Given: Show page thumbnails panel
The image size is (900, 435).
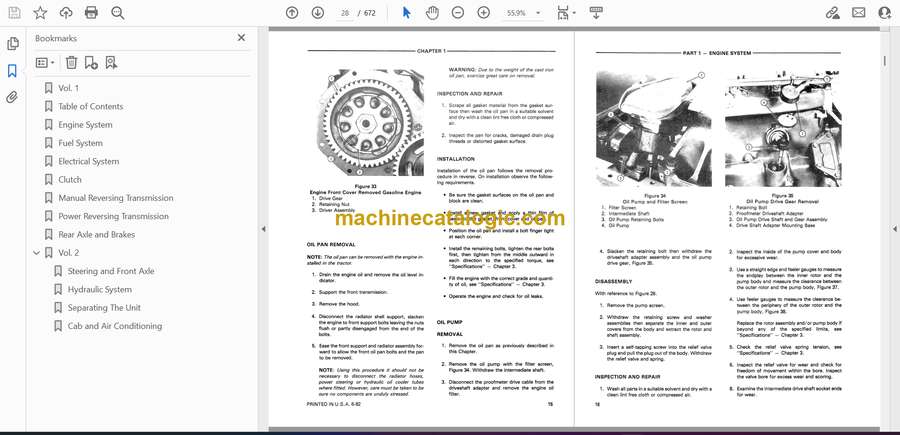Looking at the screenshot, I should pyautogui.click(x=12, y=44).
